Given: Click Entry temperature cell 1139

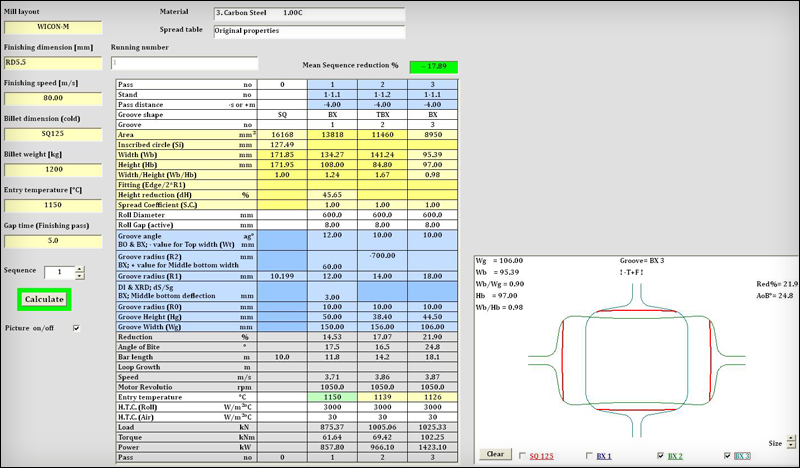Looking at the screenshot, I should [x=382, y=397].
